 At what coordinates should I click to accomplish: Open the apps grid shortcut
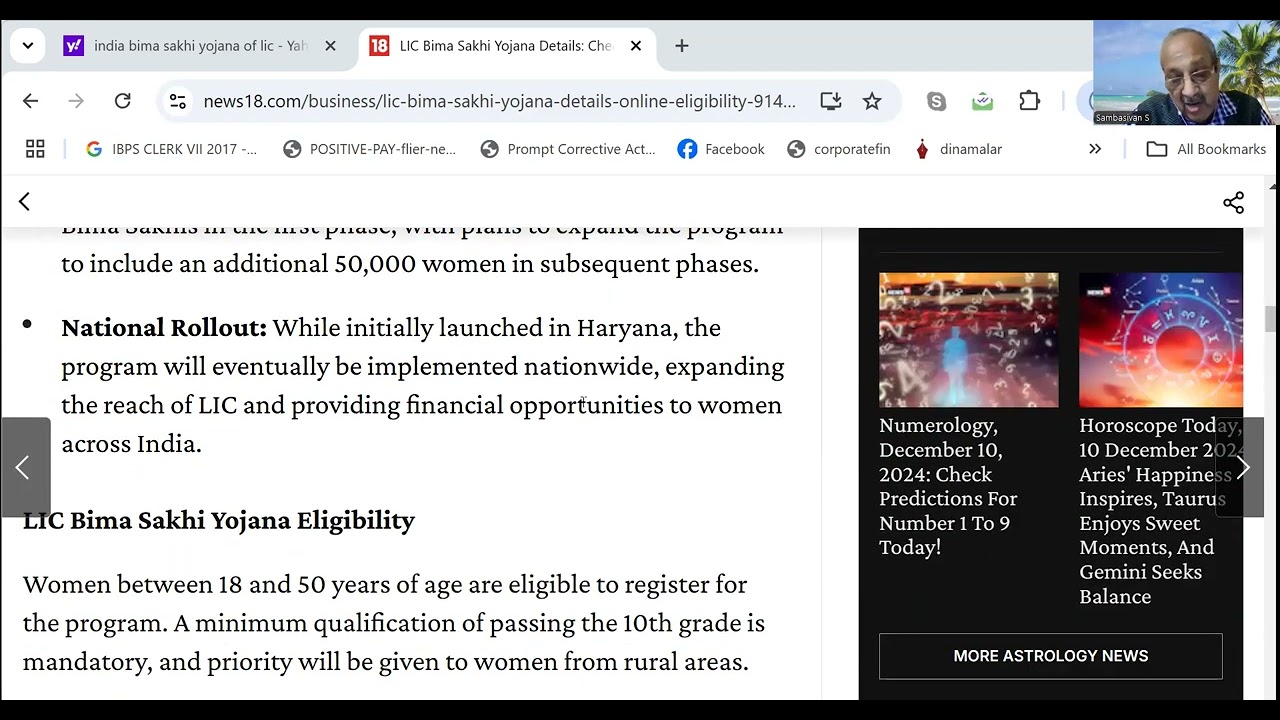click(35, 149)
